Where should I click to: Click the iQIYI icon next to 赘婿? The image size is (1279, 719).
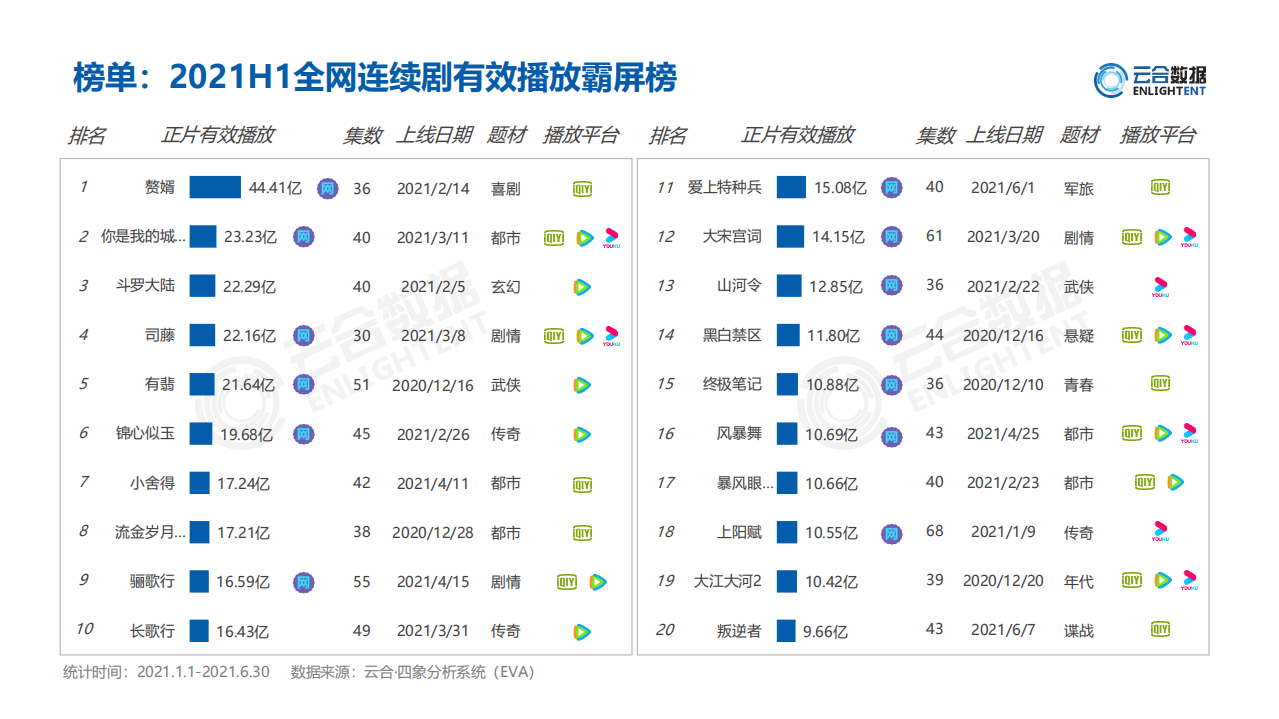click(x=582, y=188)
